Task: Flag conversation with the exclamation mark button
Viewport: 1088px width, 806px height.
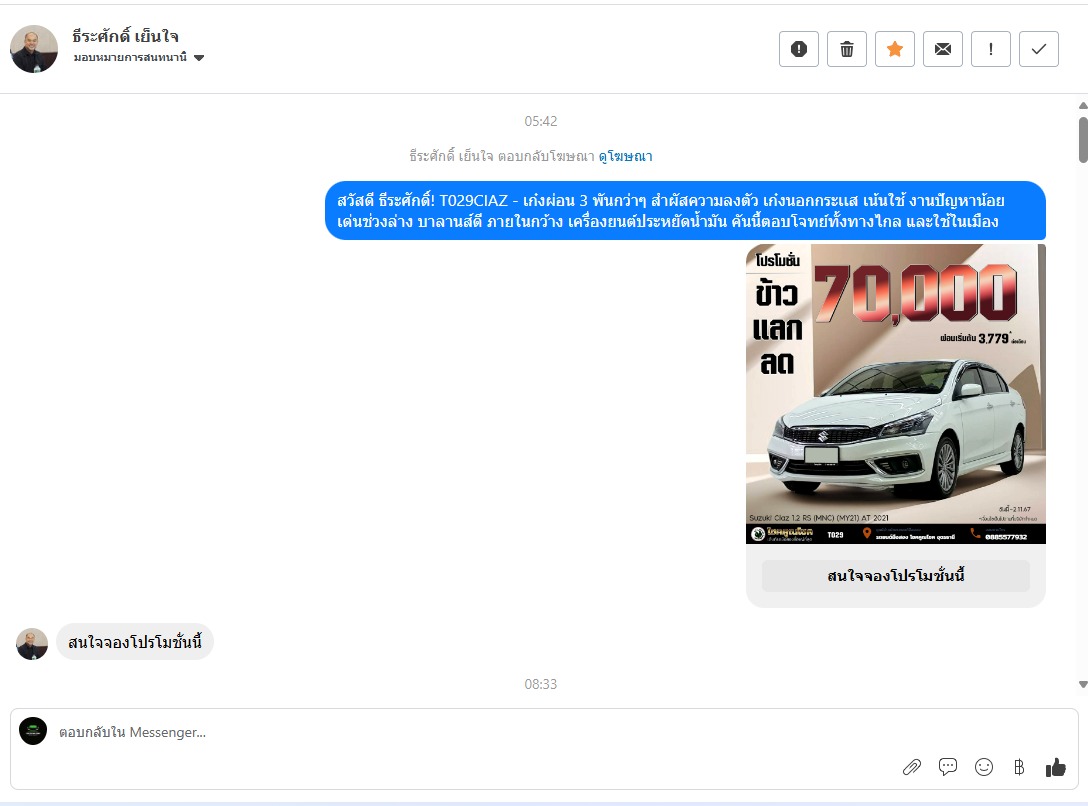Action: (x=990, y=49)
